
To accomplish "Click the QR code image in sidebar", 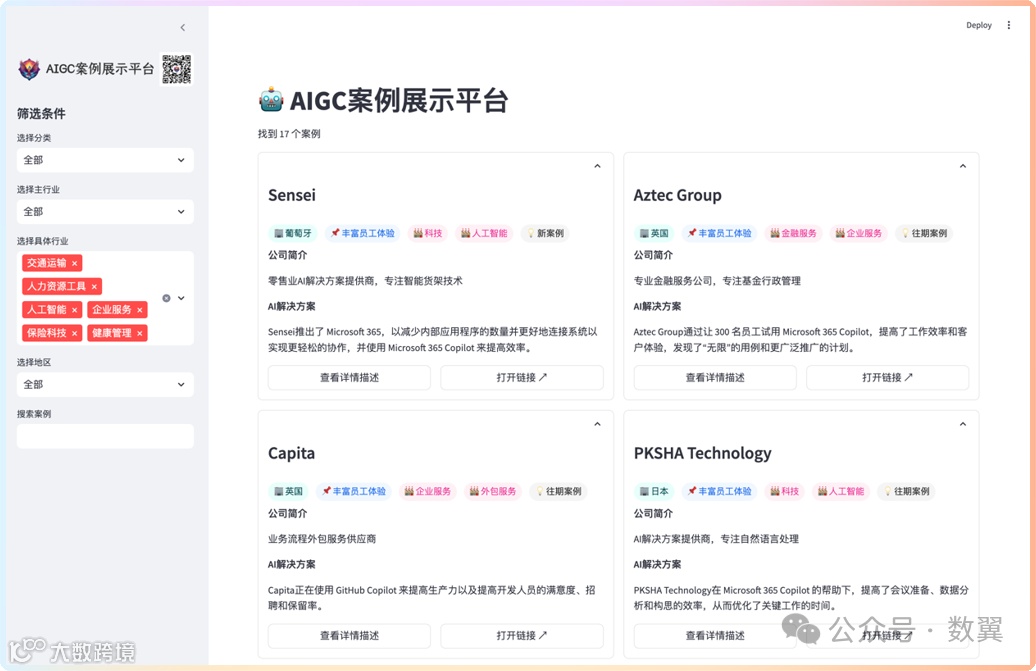I will pos(176,69).
